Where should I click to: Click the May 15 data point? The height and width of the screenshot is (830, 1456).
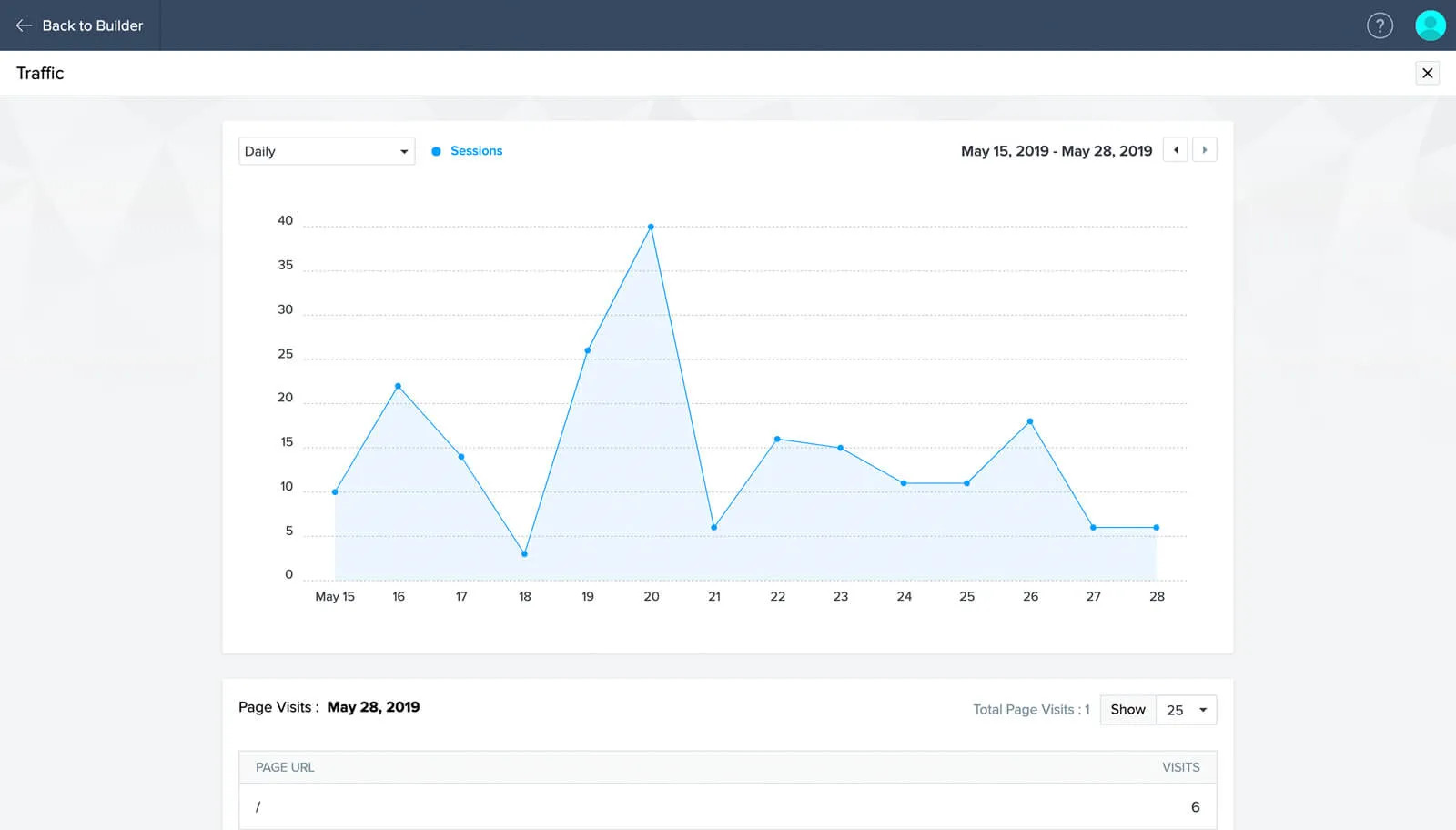click(335, 492)
